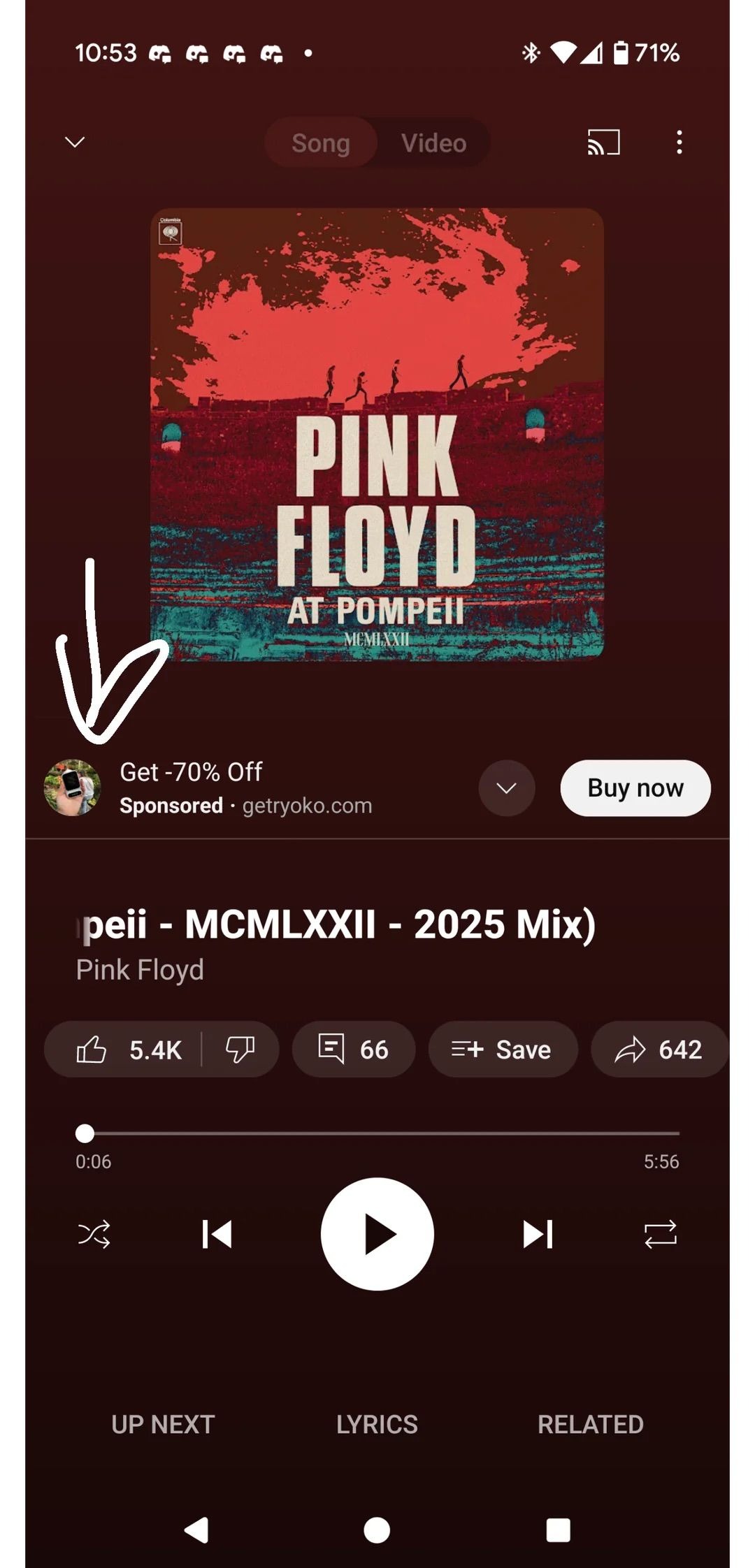Toggle repeat mode
This screenshot has width=755, height=1568.
(661, 1234)
